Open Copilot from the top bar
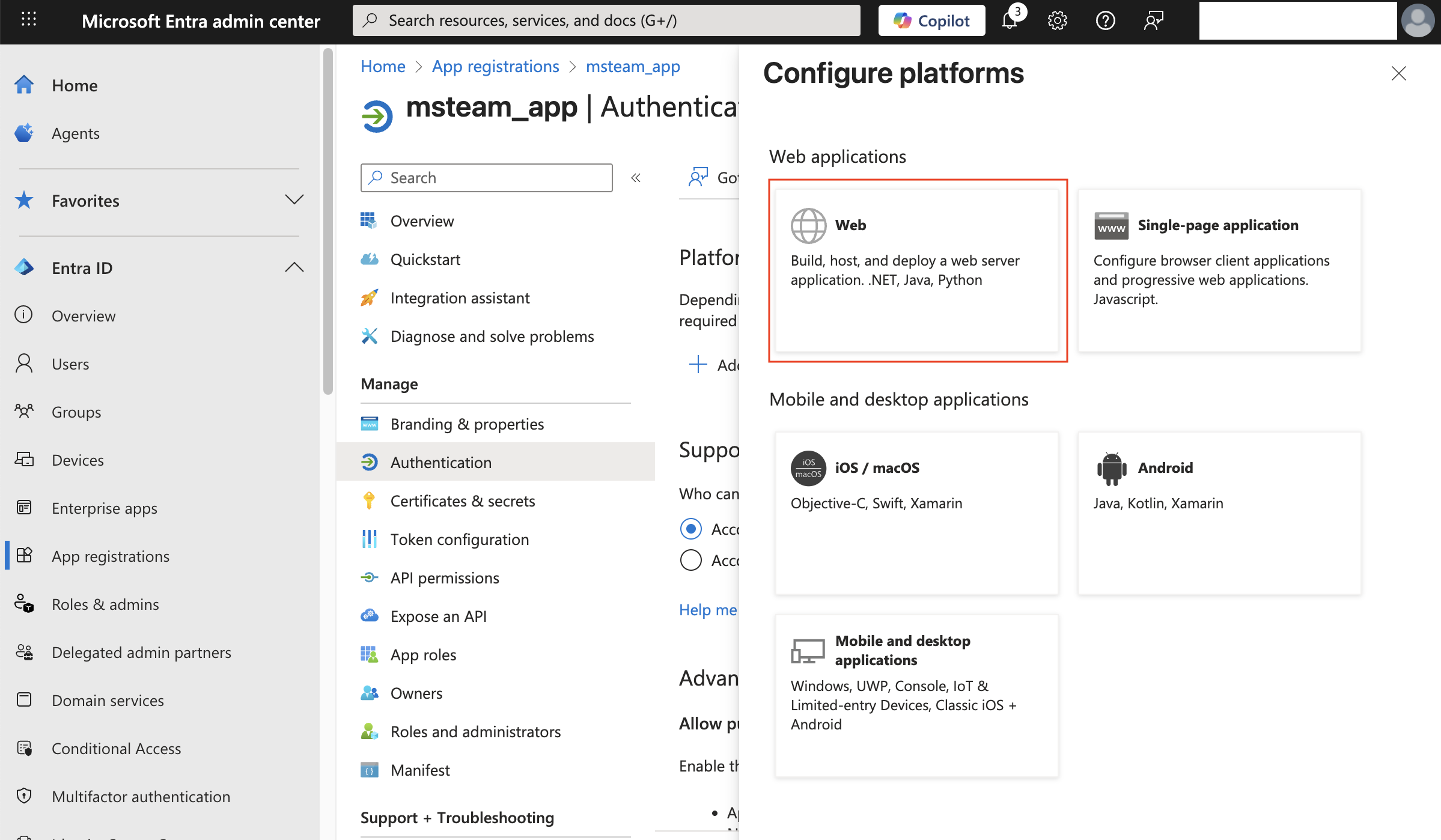Image resolution: width=1441 pixels, height=840 pixels. click(x=931, y=20)
